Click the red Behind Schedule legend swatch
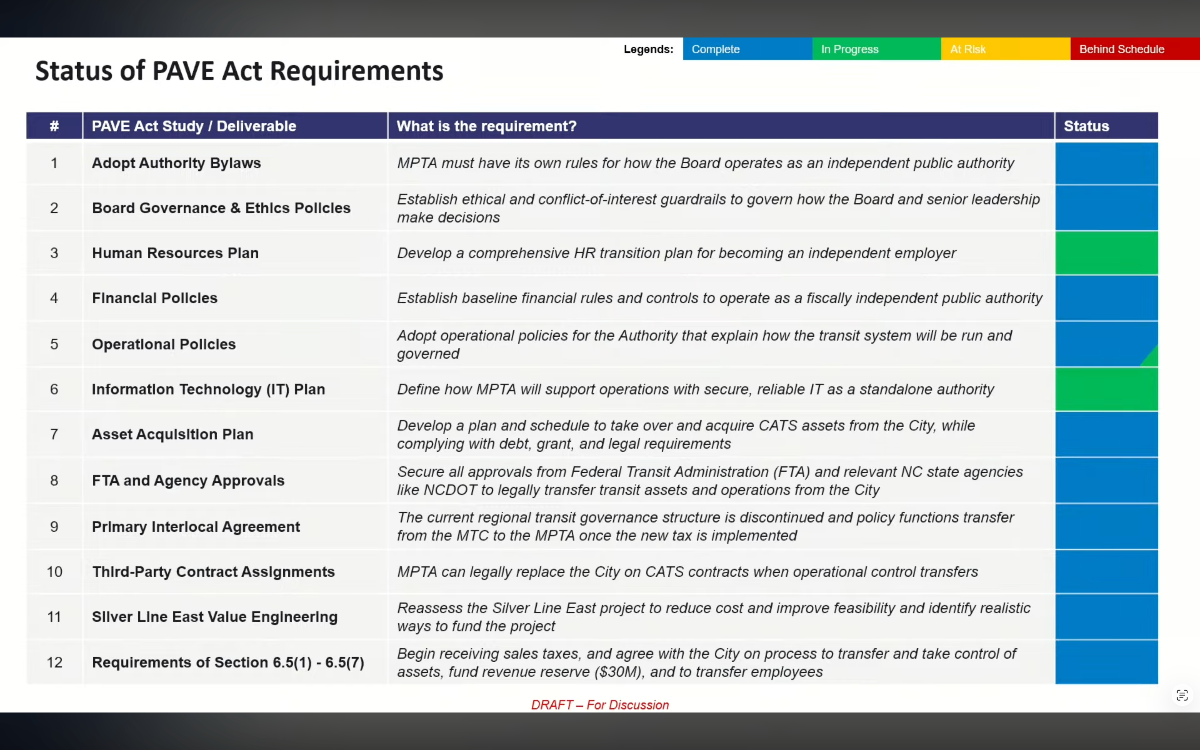Viewport: 1200px width, 750px height. tap(1135, 49)
